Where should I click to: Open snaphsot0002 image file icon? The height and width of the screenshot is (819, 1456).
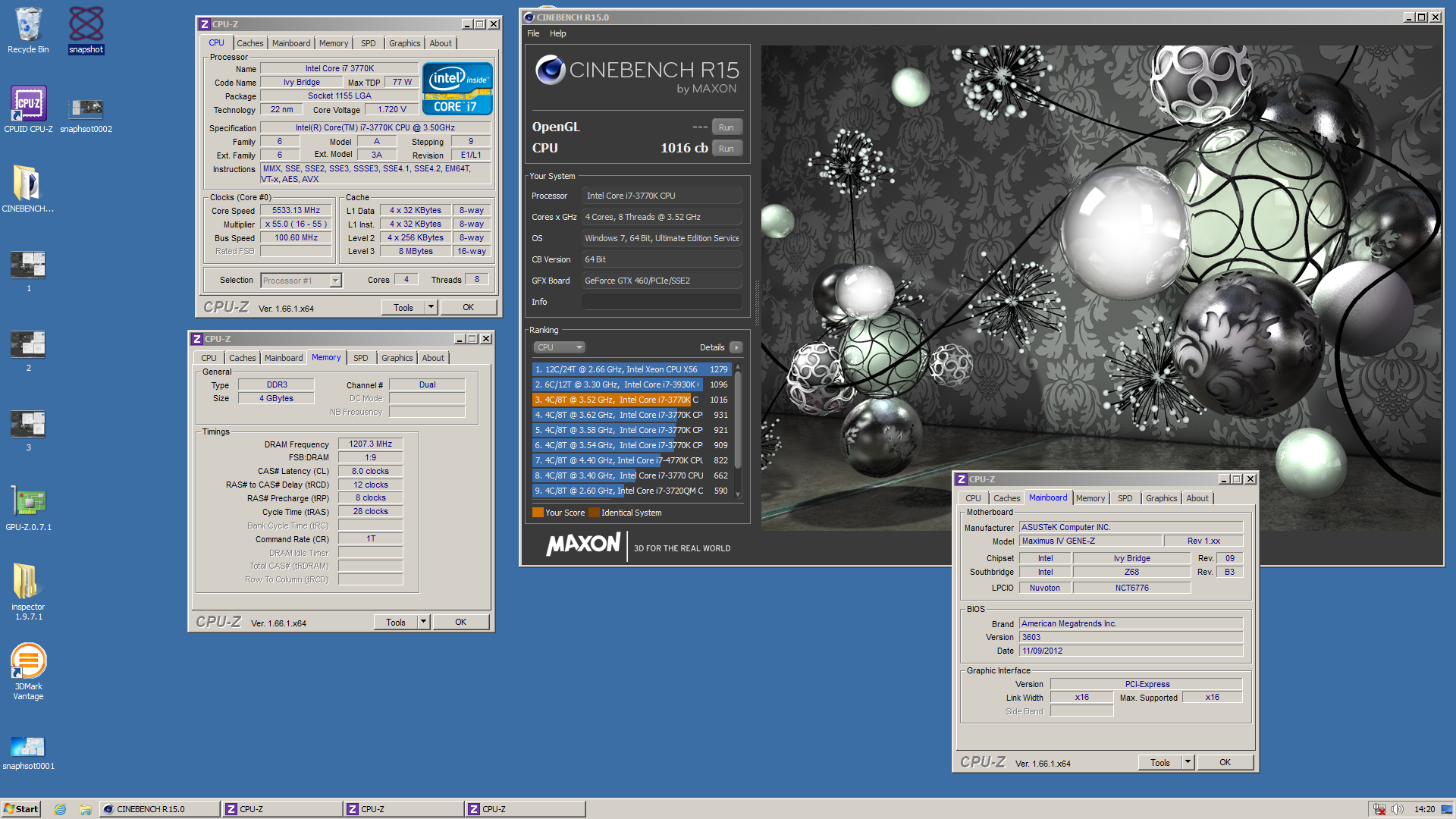pos(86,114)
